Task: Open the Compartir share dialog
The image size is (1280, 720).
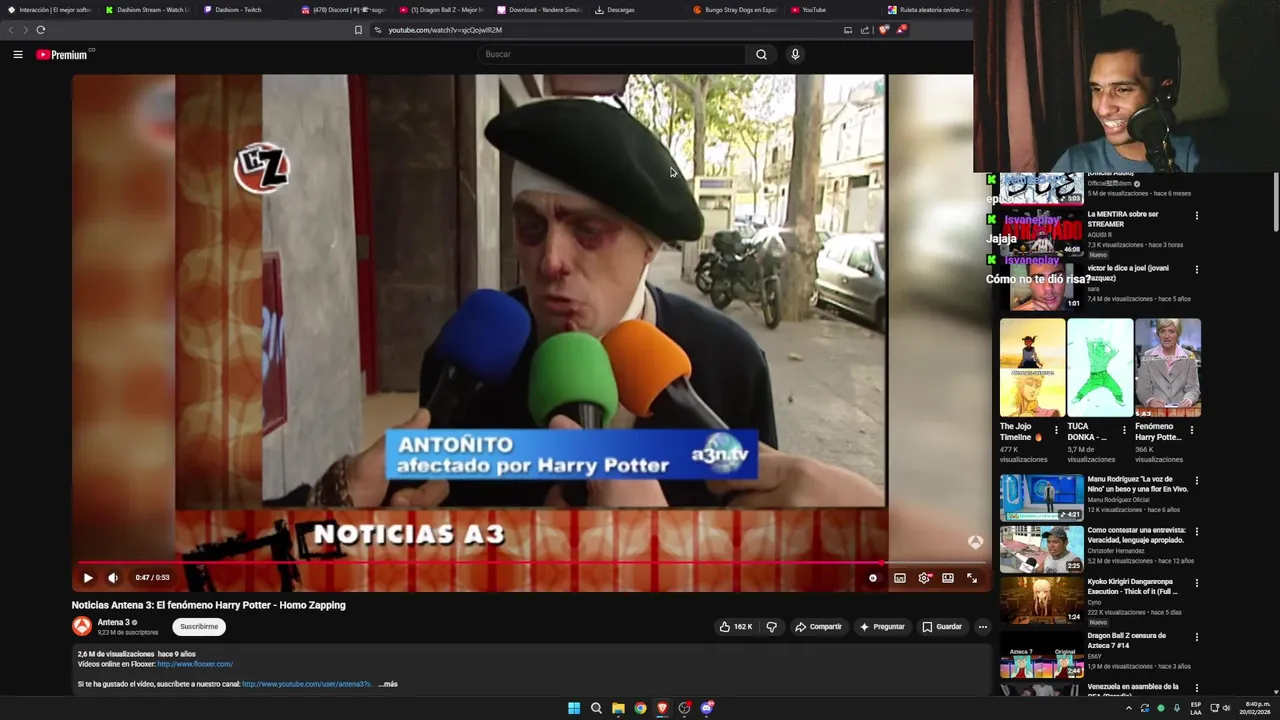Action: tap(818, 627)
